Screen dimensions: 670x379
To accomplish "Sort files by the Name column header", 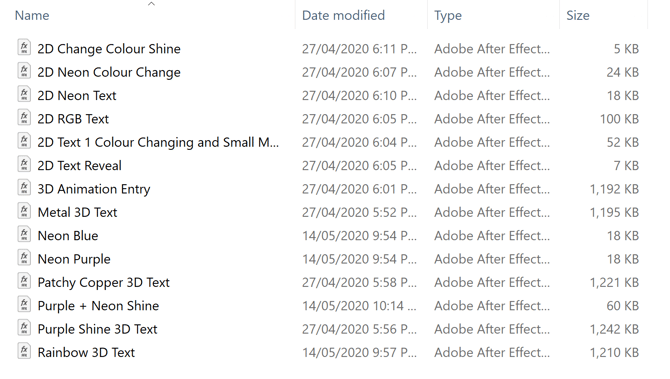I will click(x=32, y=15).
